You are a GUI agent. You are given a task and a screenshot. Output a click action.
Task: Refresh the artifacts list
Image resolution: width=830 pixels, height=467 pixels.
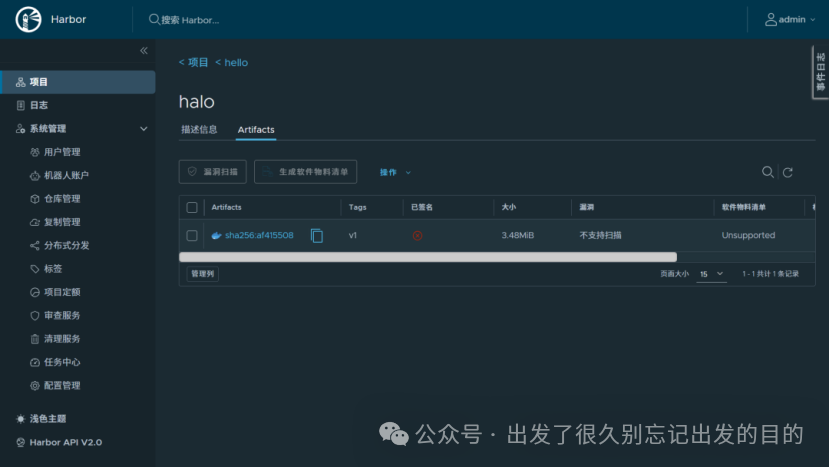click(788, 173)
